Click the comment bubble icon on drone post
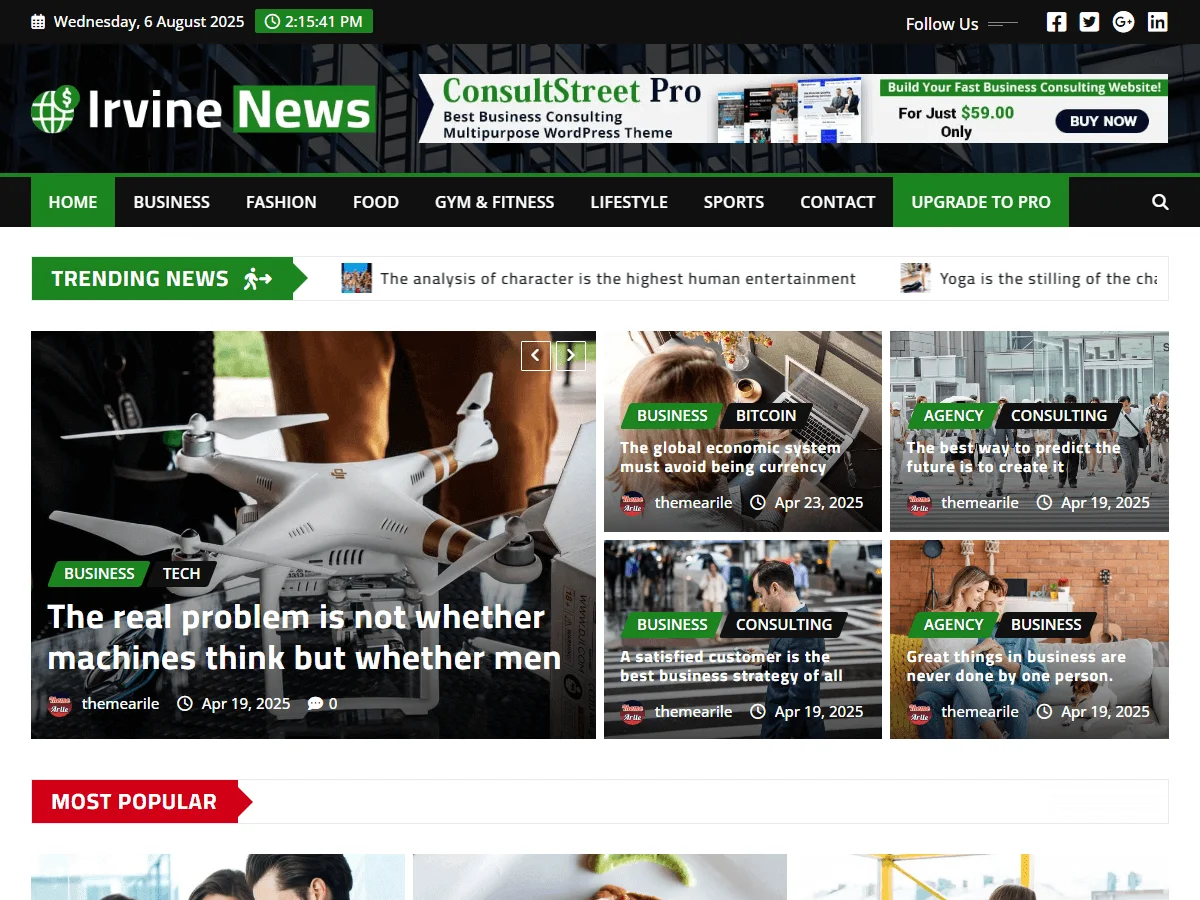Image resolution: width=1200 pixels, height=900 pixels. [x=315, y=704]
